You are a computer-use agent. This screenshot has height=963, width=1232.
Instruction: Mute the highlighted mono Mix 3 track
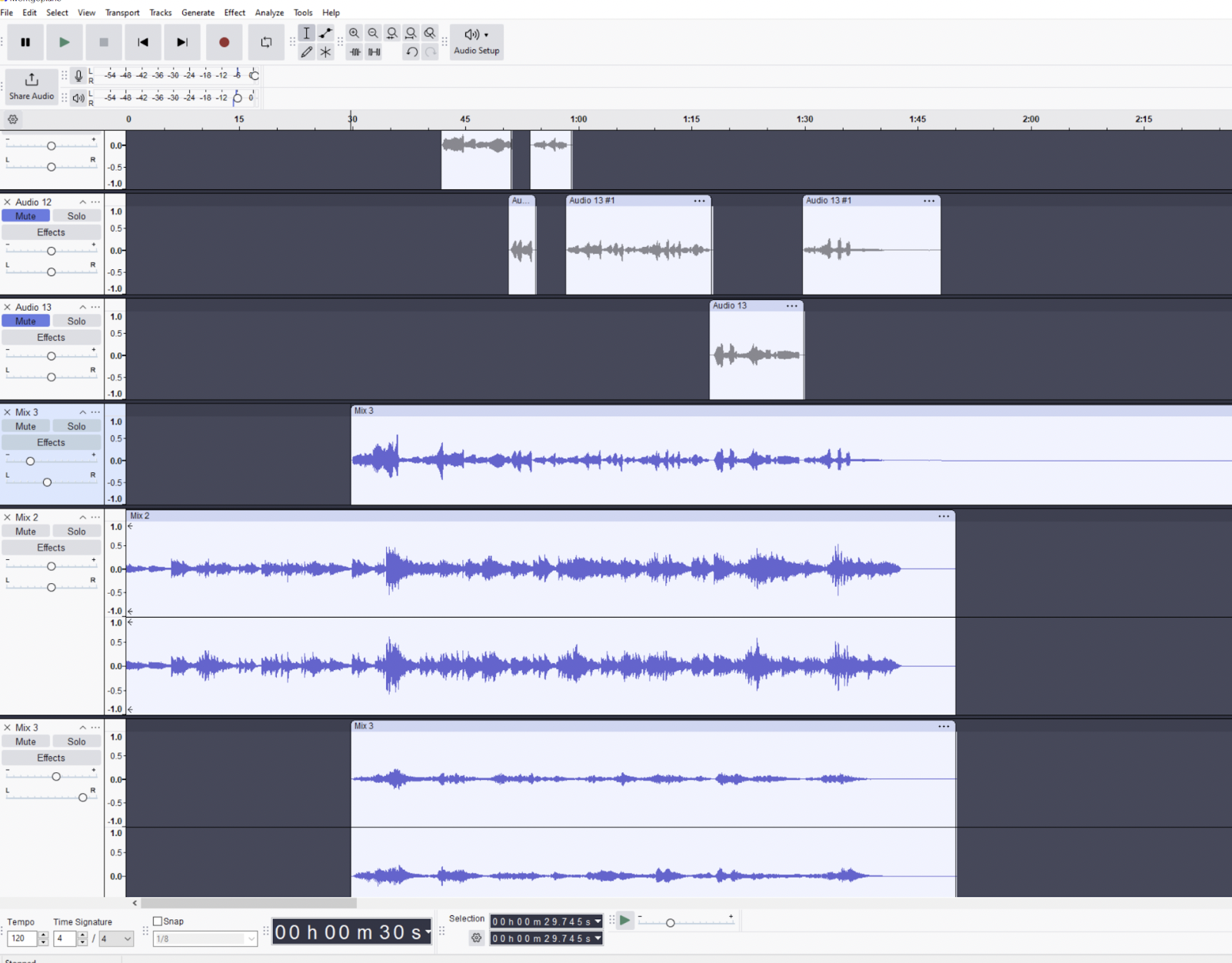pyautogui.click(x=25, y=426)
